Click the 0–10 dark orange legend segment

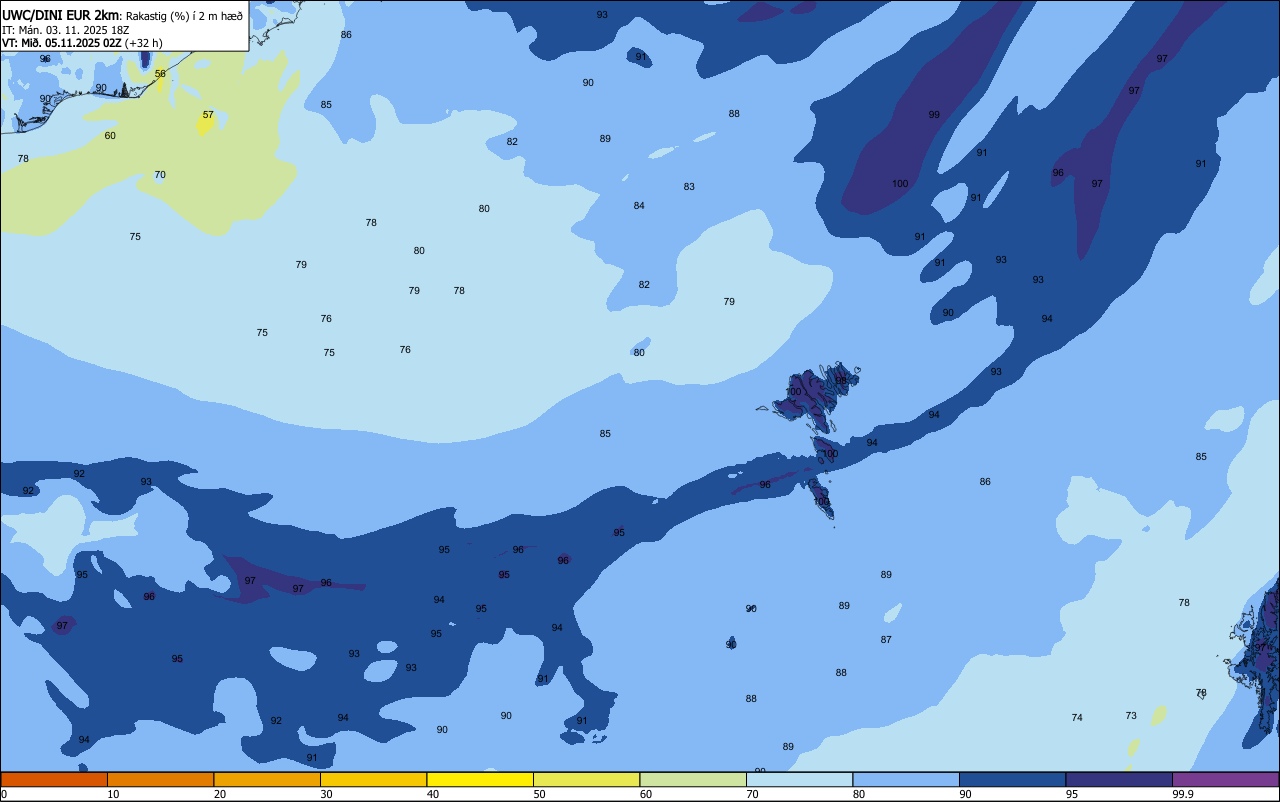tap(54, 780)
